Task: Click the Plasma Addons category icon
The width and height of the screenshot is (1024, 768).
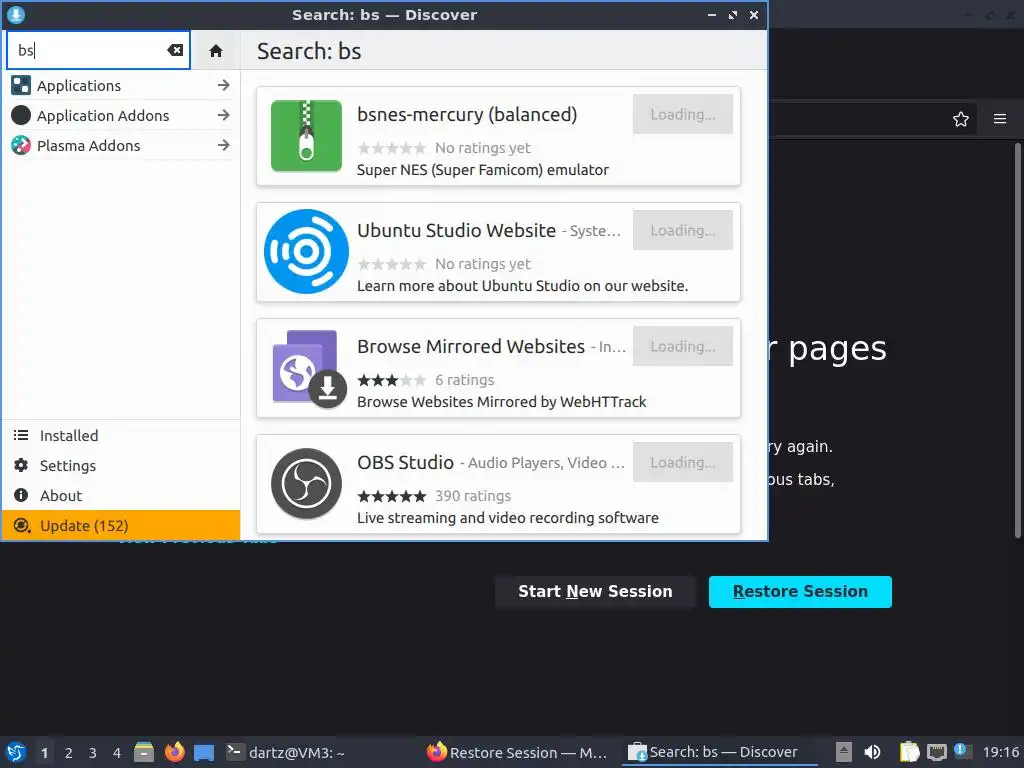Action: [21, 145]
